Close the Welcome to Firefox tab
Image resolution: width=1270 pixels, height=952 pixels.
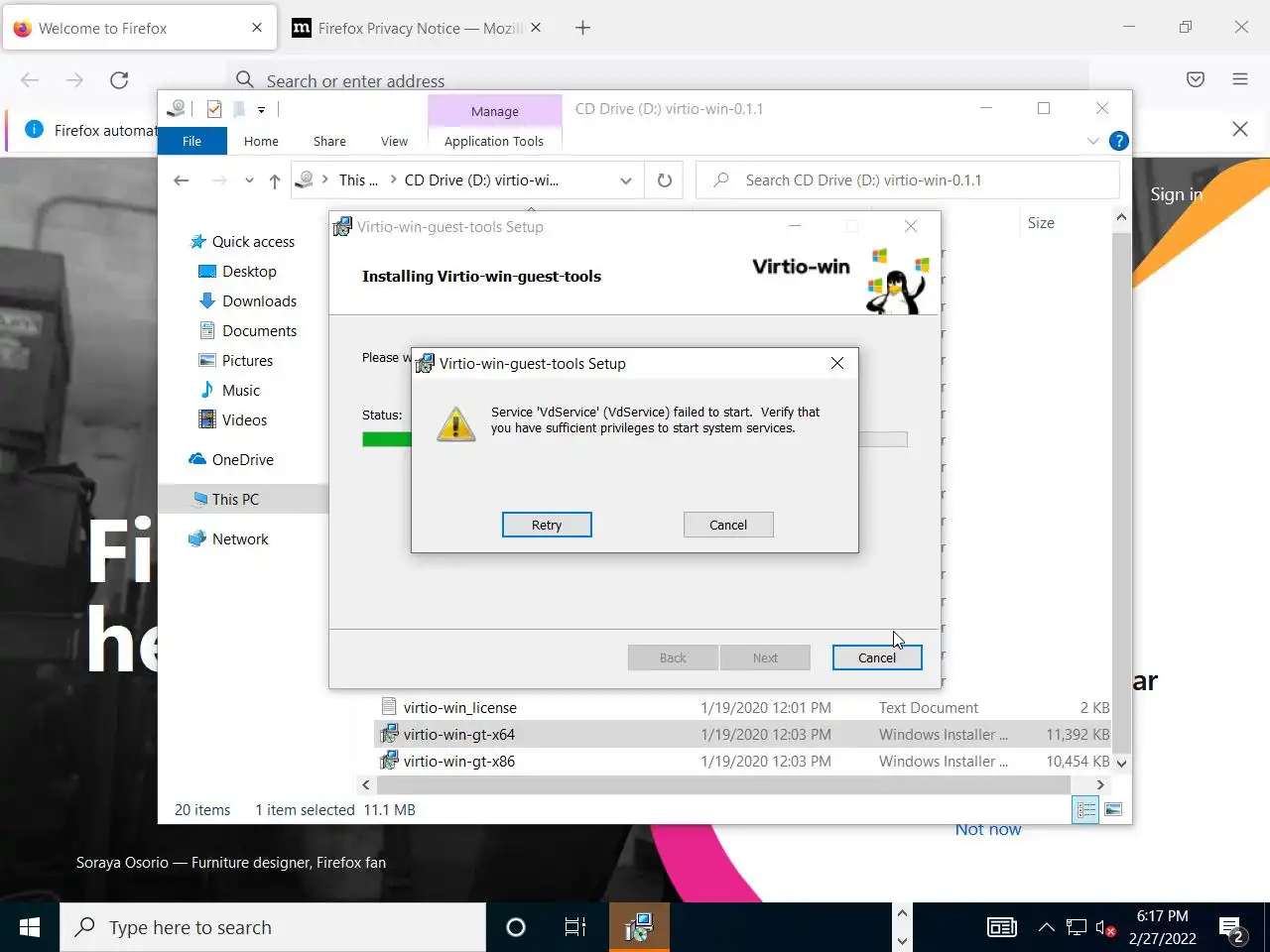(257, 28)
